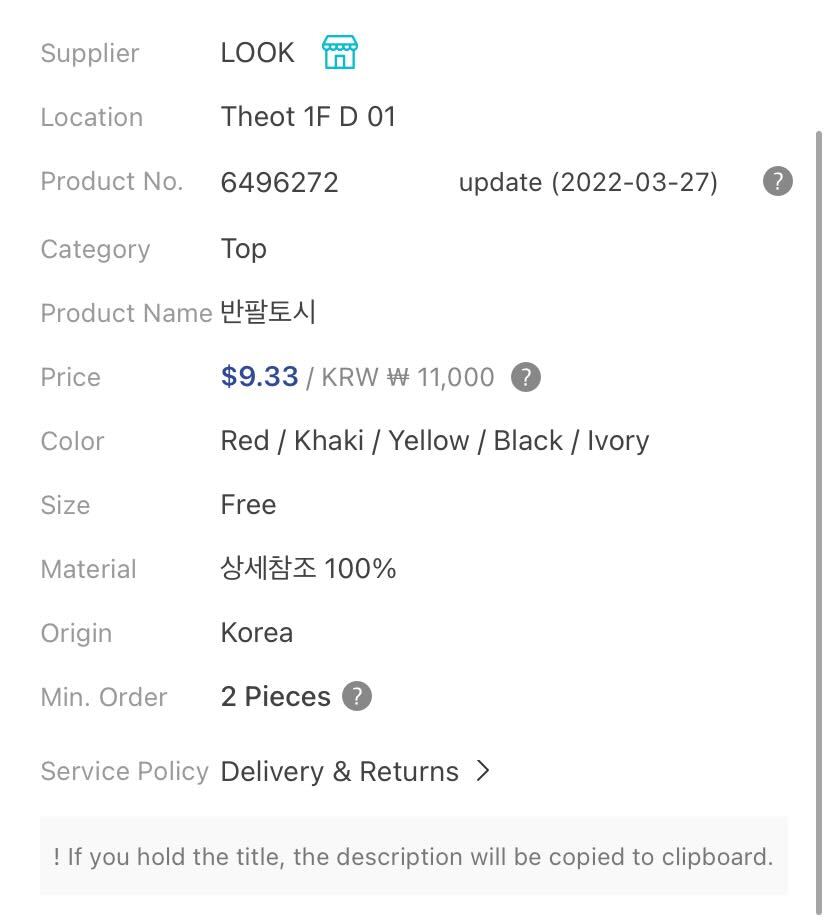
Task: Click the Korea origin value
Action: click(256, 633)
